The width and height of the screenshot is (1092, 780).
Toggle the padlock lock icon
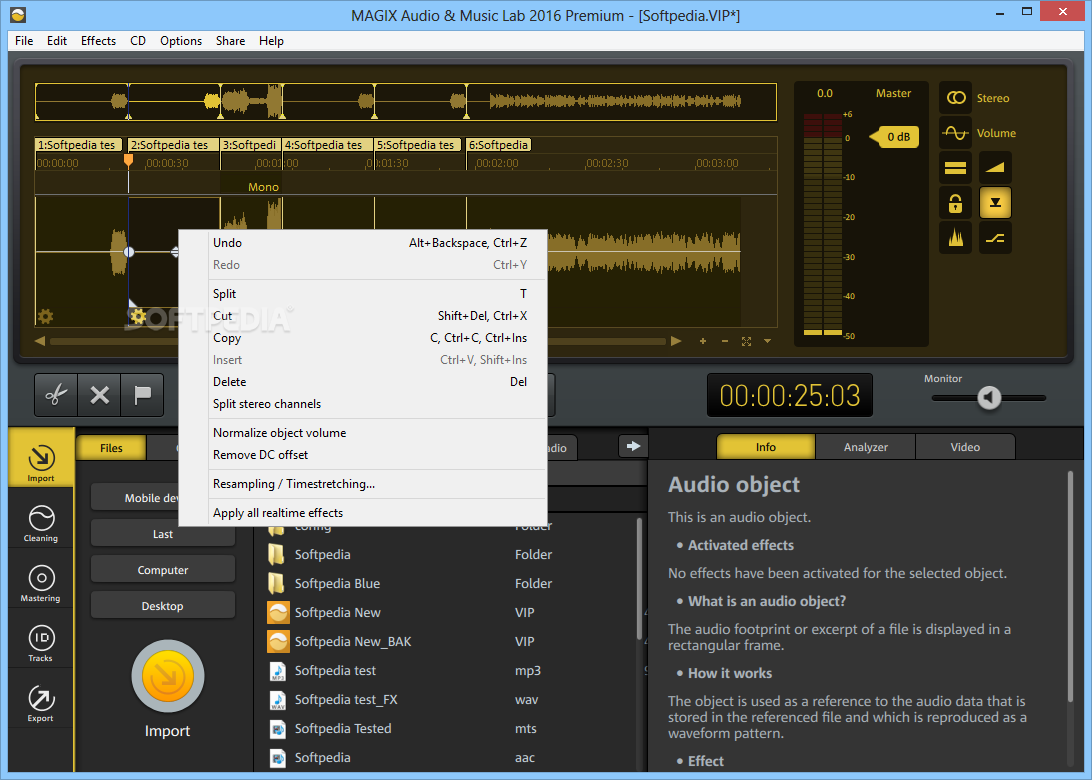coord(956,203)
